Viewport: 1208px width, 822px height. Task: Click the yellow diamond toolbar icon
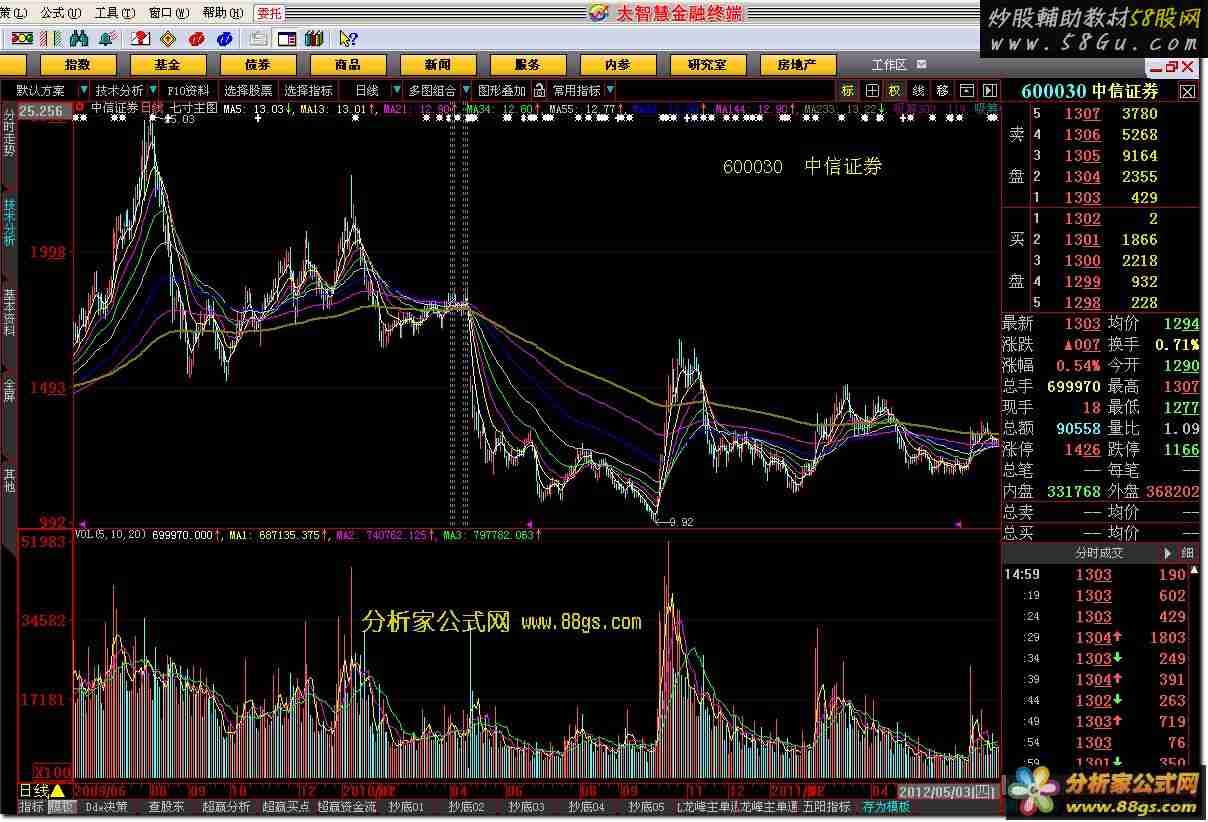168,39
